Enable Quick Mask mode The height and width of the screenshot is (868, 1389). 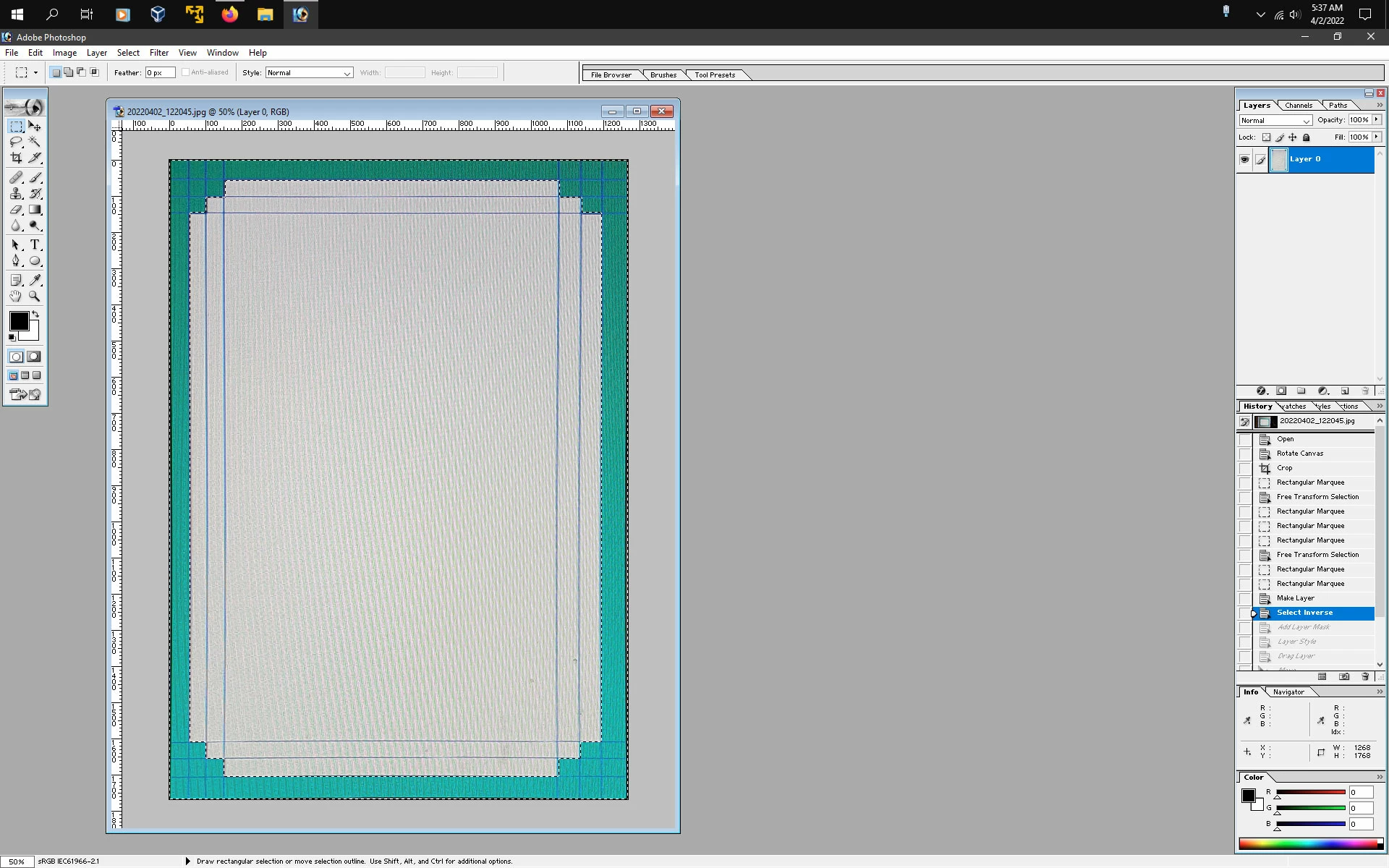click(34, 357)
